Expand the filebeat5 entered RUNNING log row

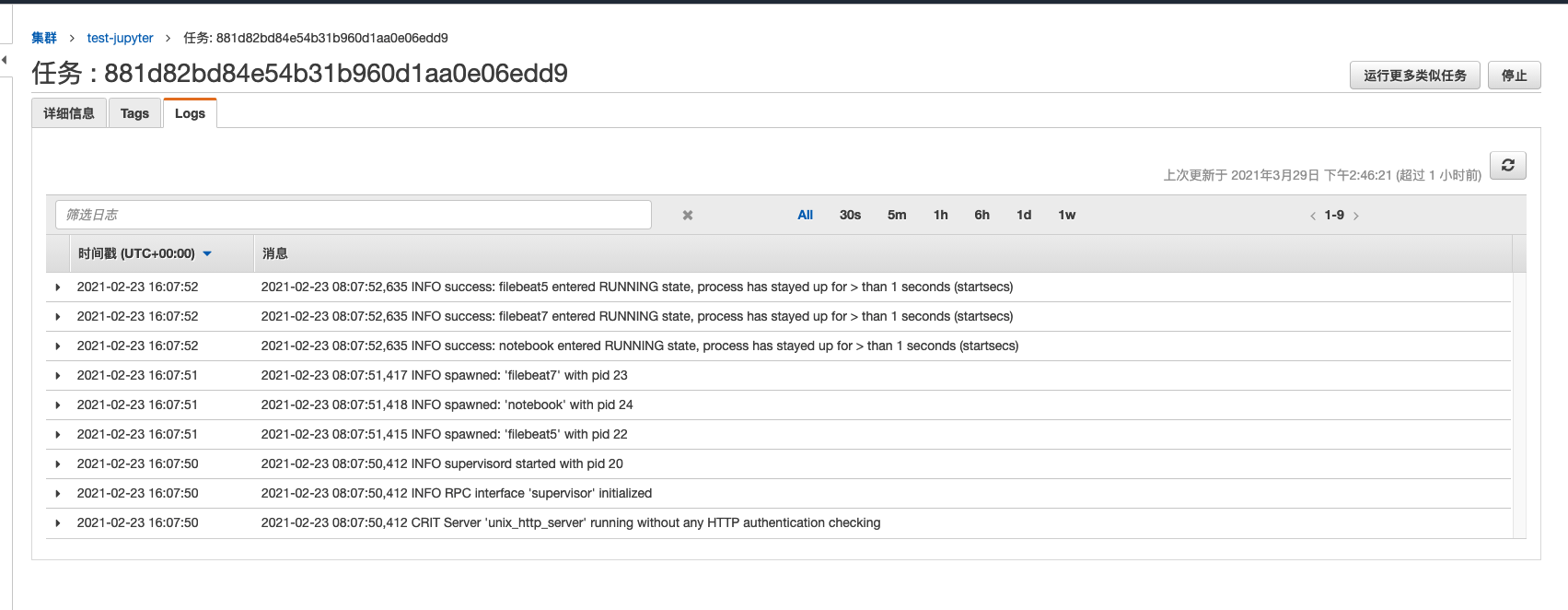(x=58, y=287)
